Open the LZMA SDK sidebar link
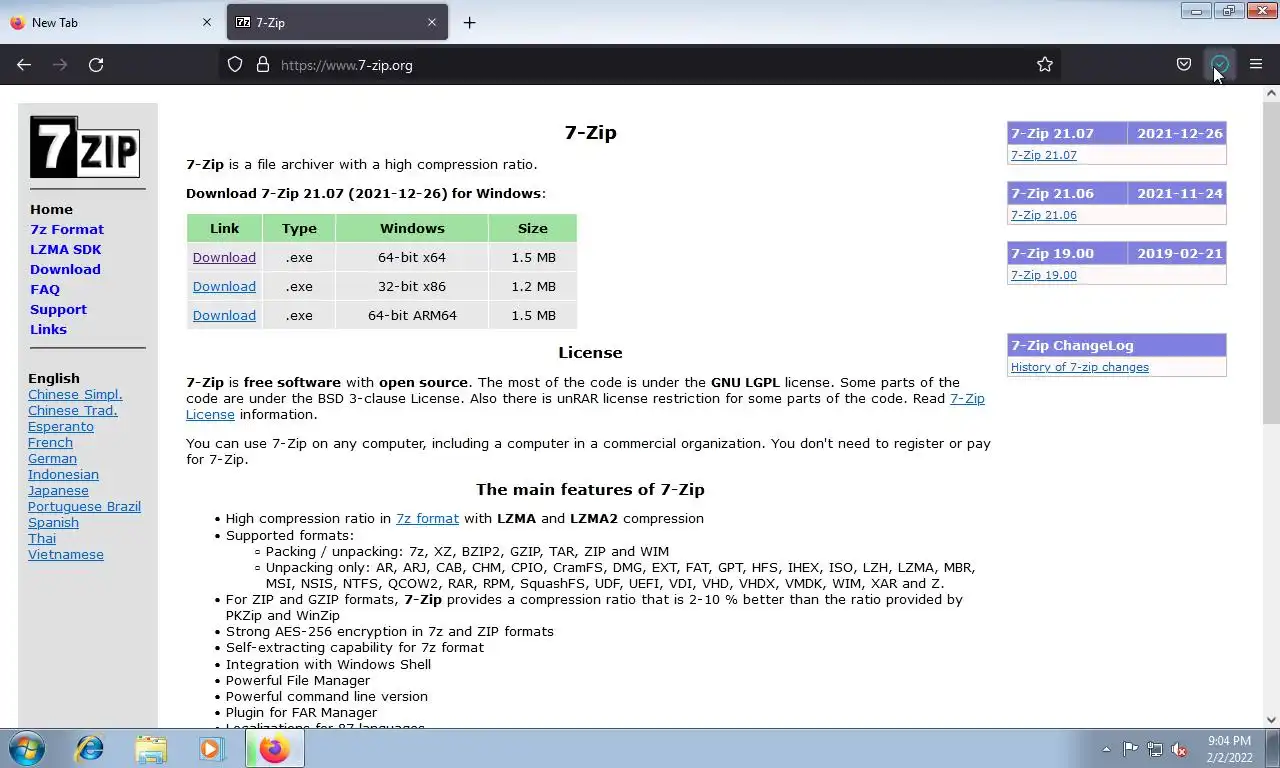1280x768 pixels. coord(65,249)
